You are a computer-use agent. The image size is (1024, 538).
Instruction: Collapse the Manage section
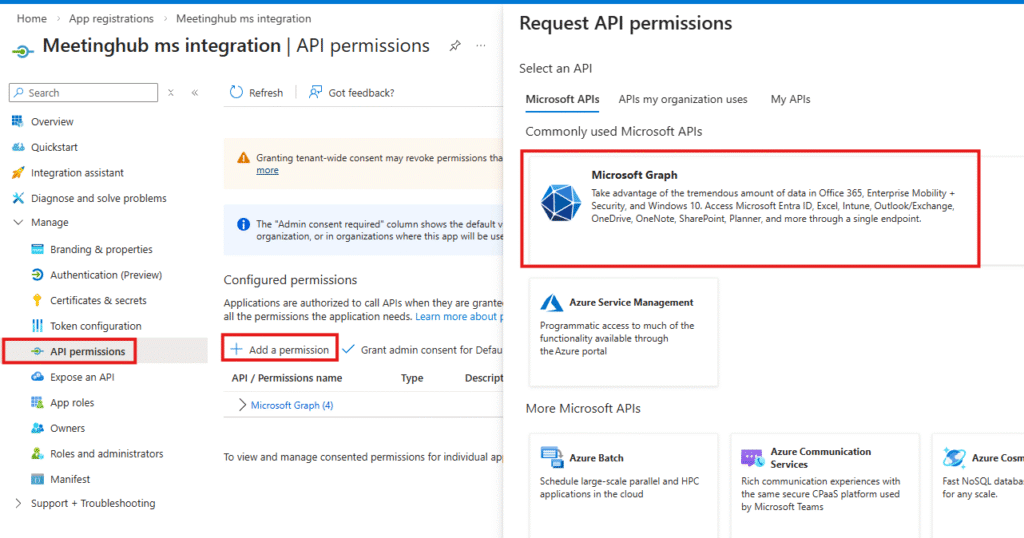click(x=18, y=223)
